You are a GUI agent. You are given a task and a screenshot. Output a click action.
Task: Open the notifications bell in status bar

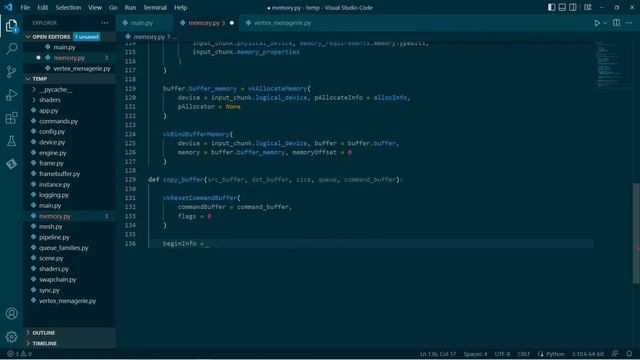pos(629,354)
